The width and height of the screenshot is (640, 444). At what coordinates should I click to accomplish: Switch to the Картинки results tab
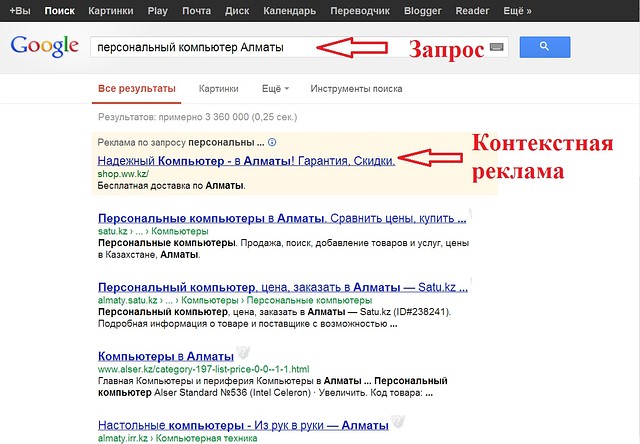[x=218, y=89]
